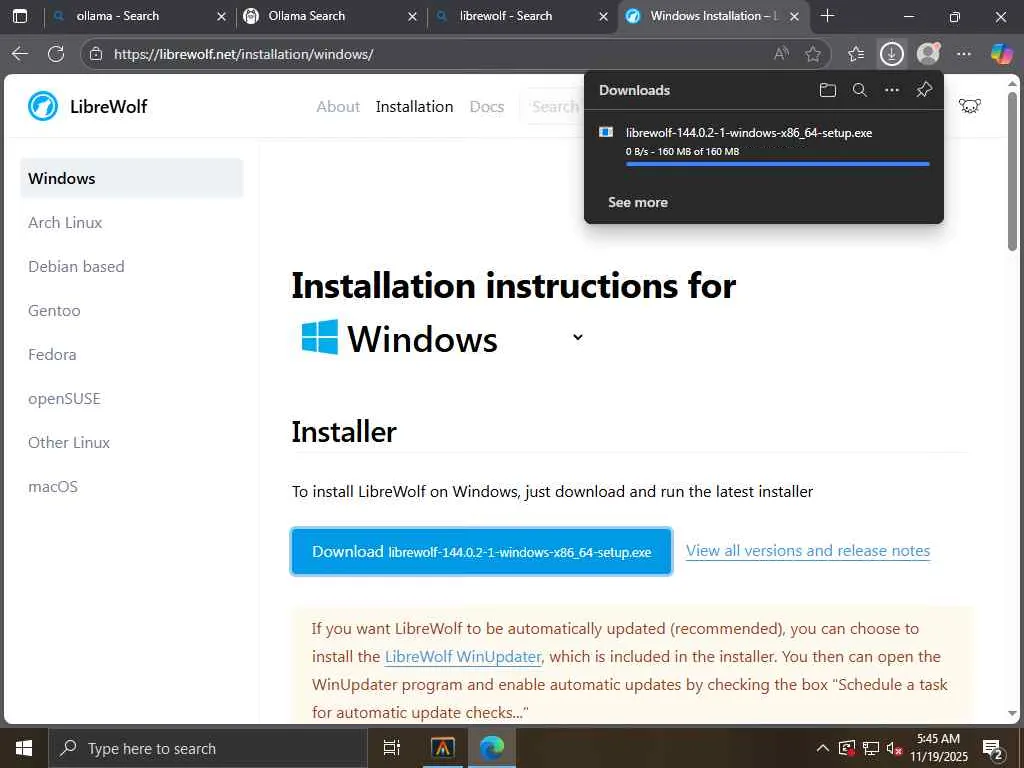Screen dimensions: 1024x768
Task: Follow the LibreWolf WinUpdater link
Action: pos(462,656)
